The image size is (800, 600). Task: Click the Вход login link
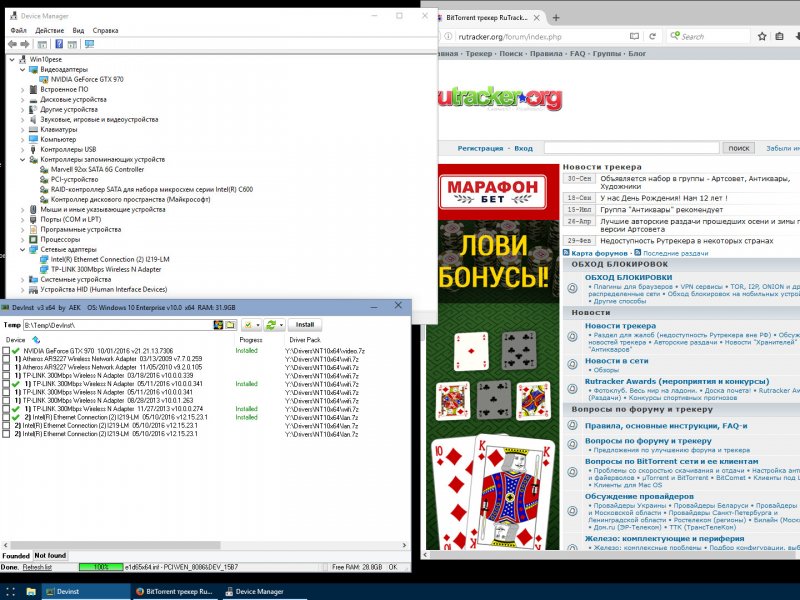click(x=523, y=148)
